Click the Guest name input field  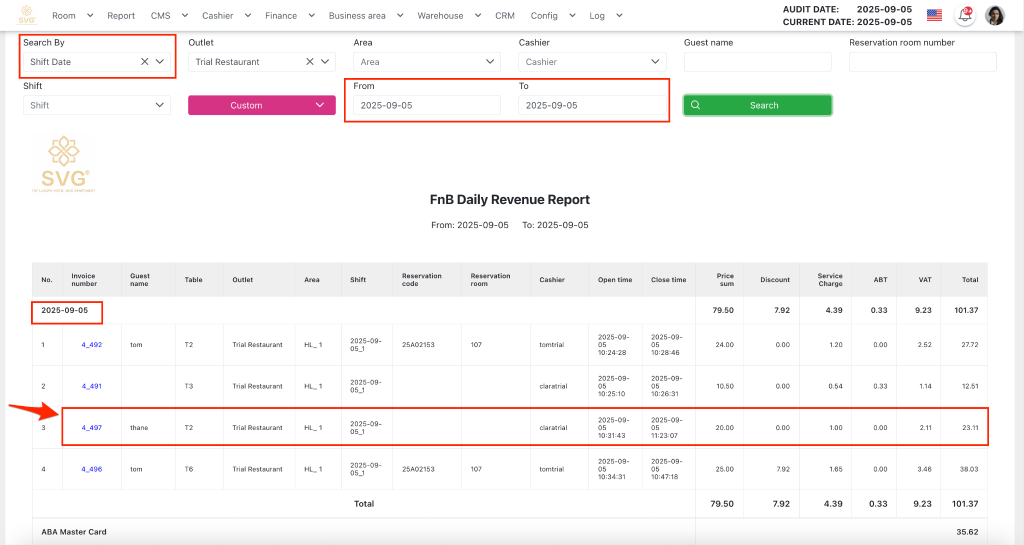pos(757,62)
